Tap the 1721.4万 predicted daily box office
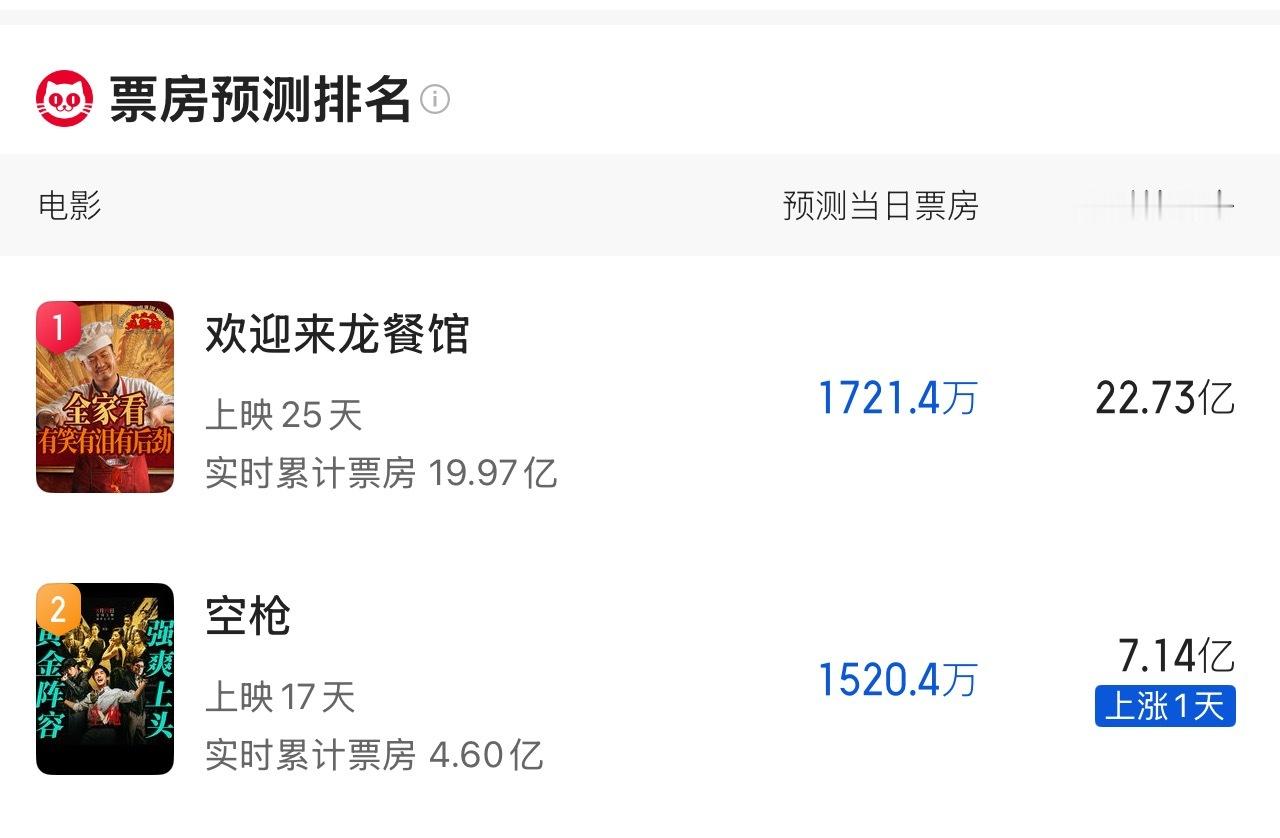 pos(897,399)
